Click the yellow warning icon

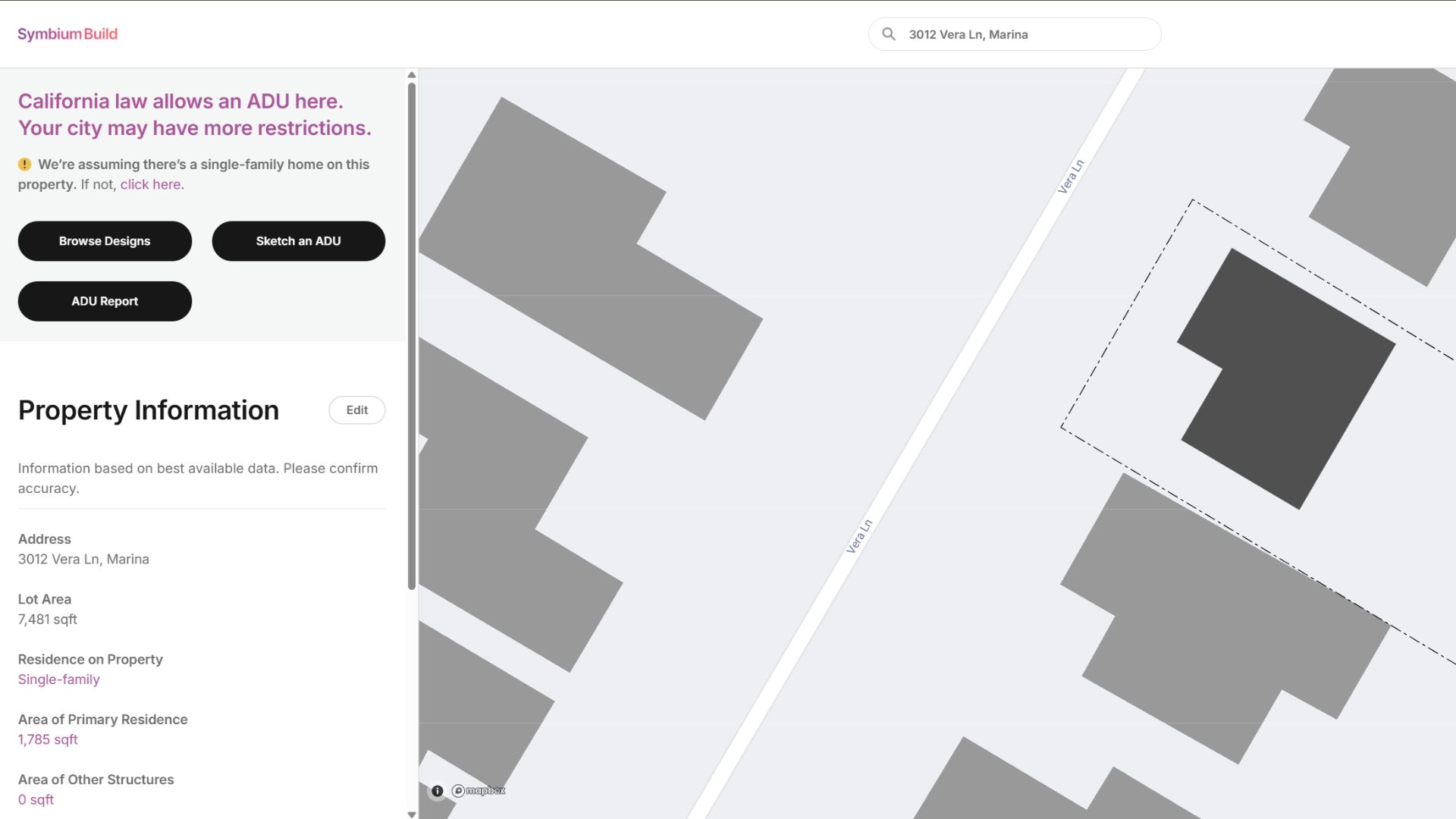(25, 165)
